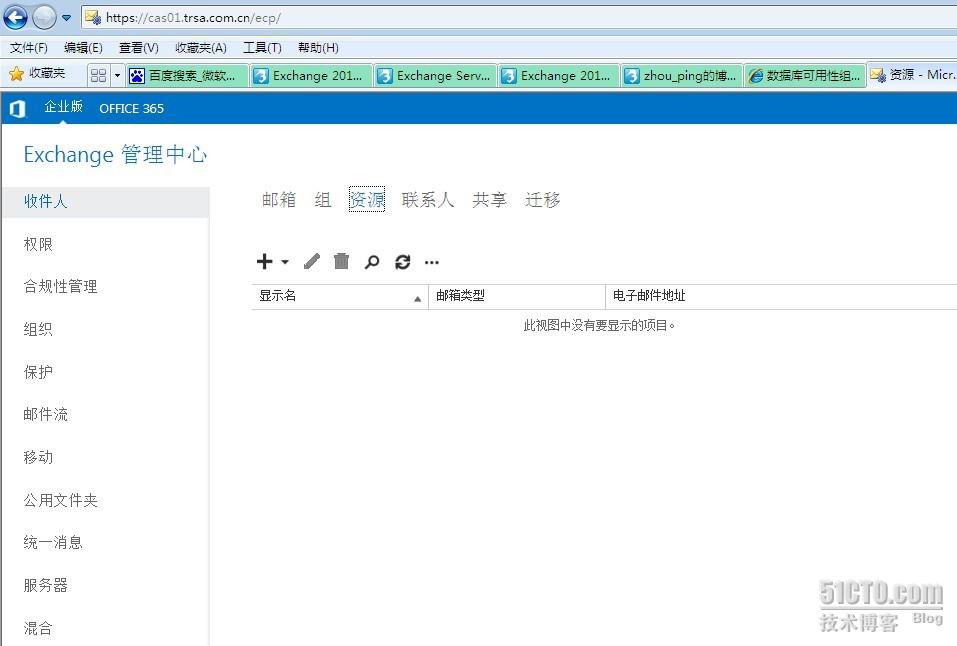Screen dimensions: 957x646
Task: Sort by the 邮箱类型 column header
Action: point(517,296)
